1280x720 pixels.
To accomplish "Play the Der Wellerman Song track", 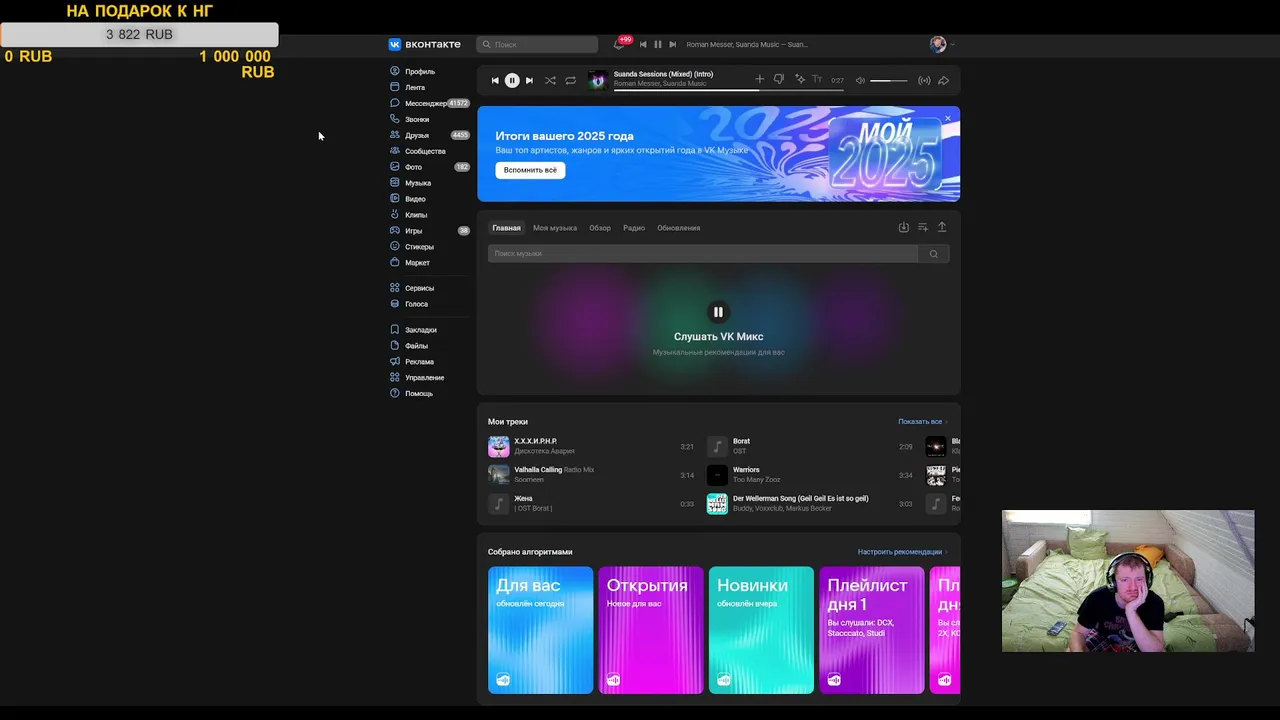I will tap(810, 503).
